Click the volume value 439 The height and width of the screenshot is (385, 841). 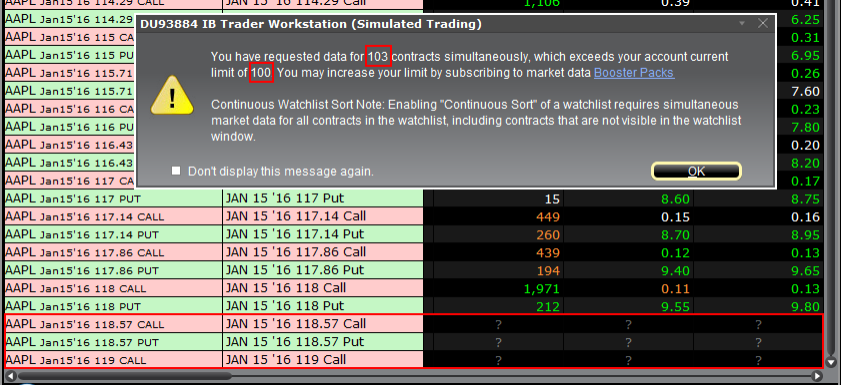(x=548, y=253)
